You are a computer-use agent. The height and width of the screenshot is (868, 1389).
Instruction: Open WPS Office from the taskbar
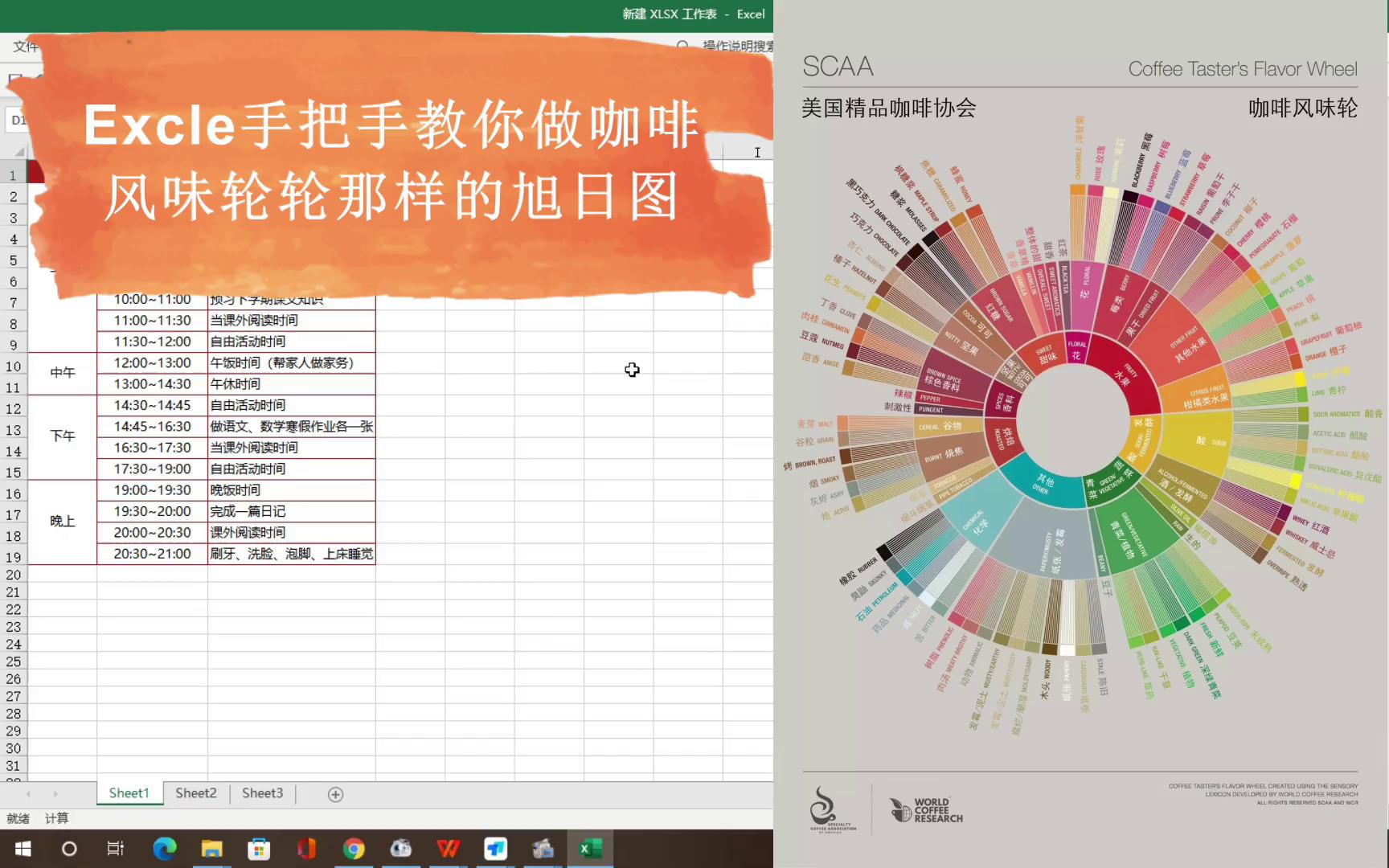click(448, 849)
